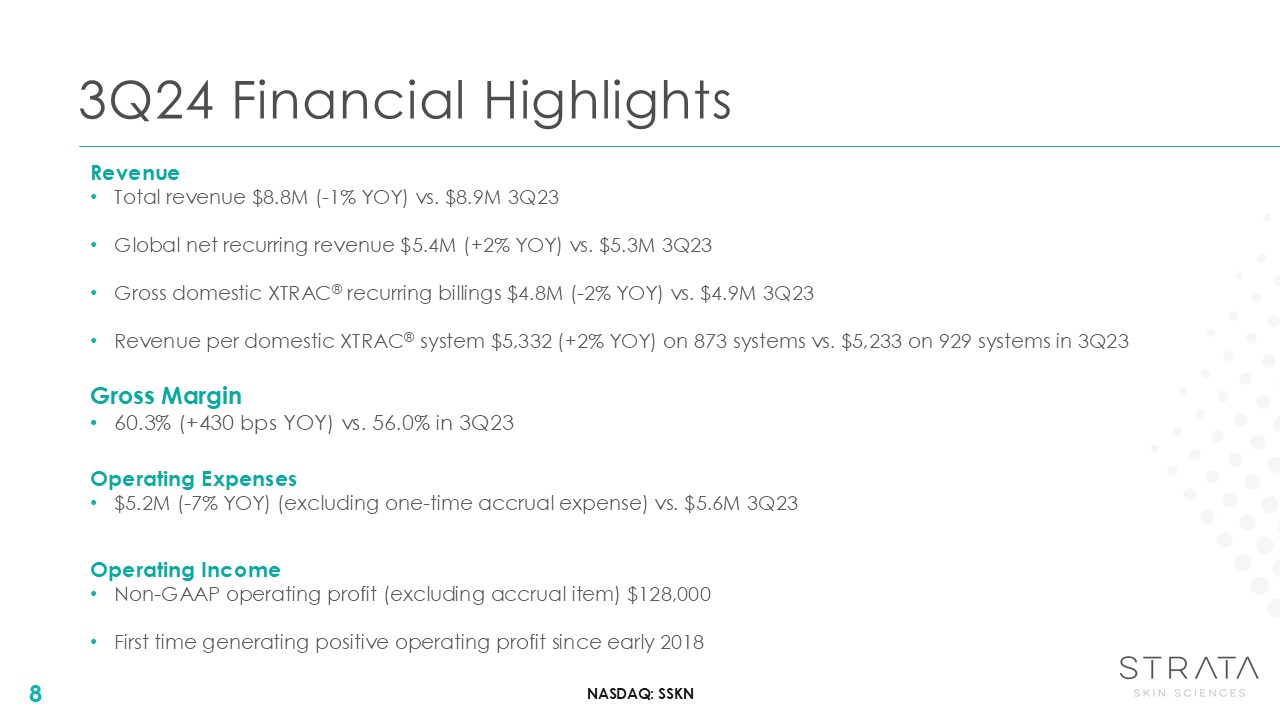Click the Revenue per domestic XTRAC system bullet
The height and width of the screenshot is (720, 1280).
point(620,341)
